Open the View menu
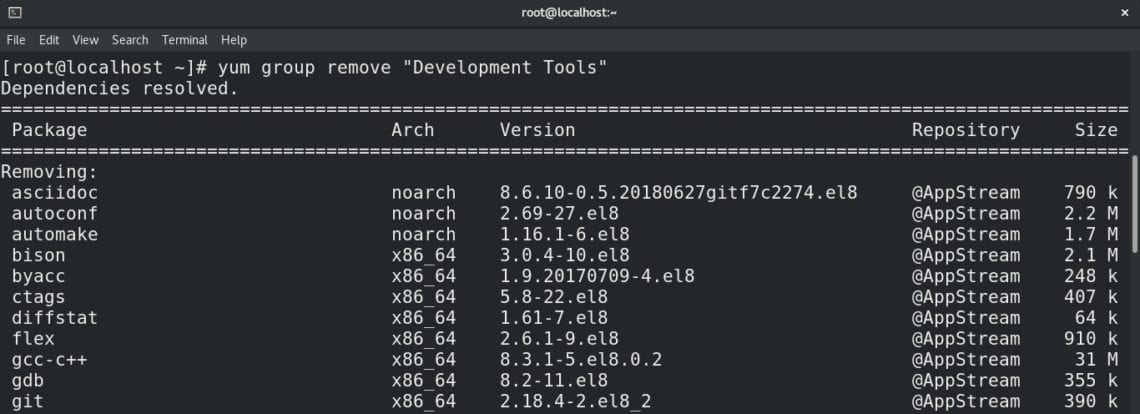The width and height of the screenshot is (1140, 414). click(85, 40)
